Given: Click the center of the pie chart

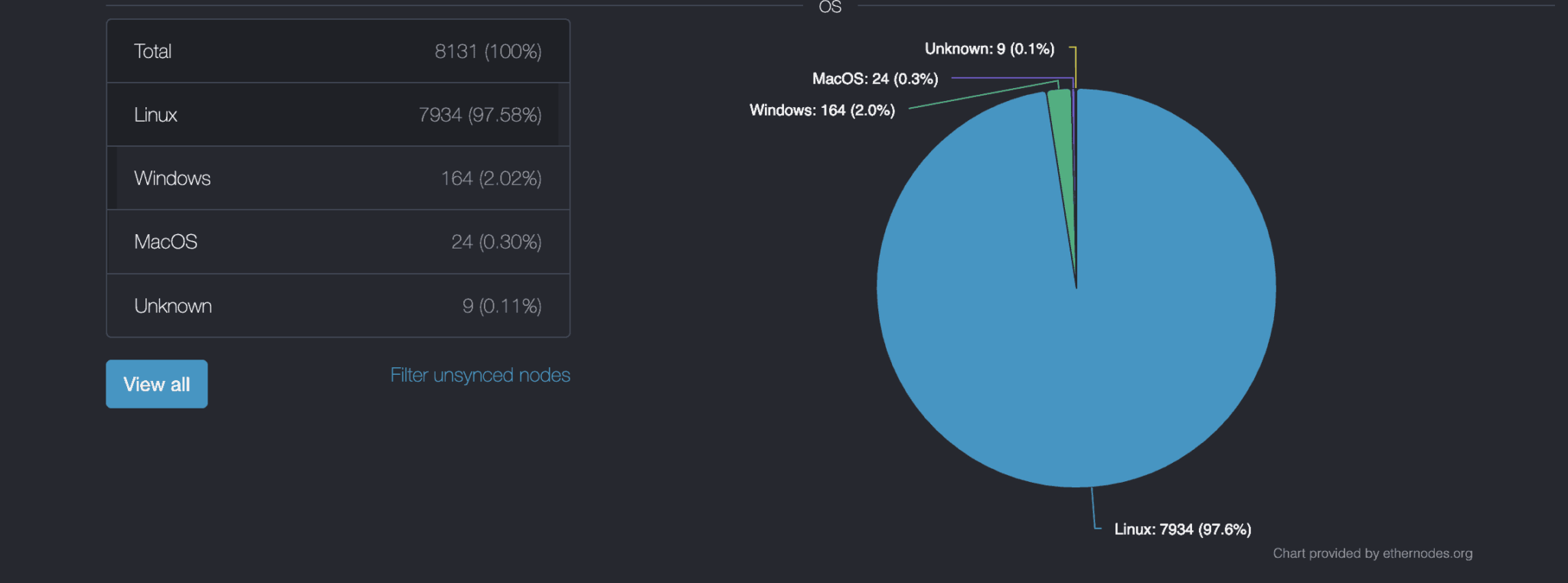Looking at the screenshot, I should (x=1076, y=287).
